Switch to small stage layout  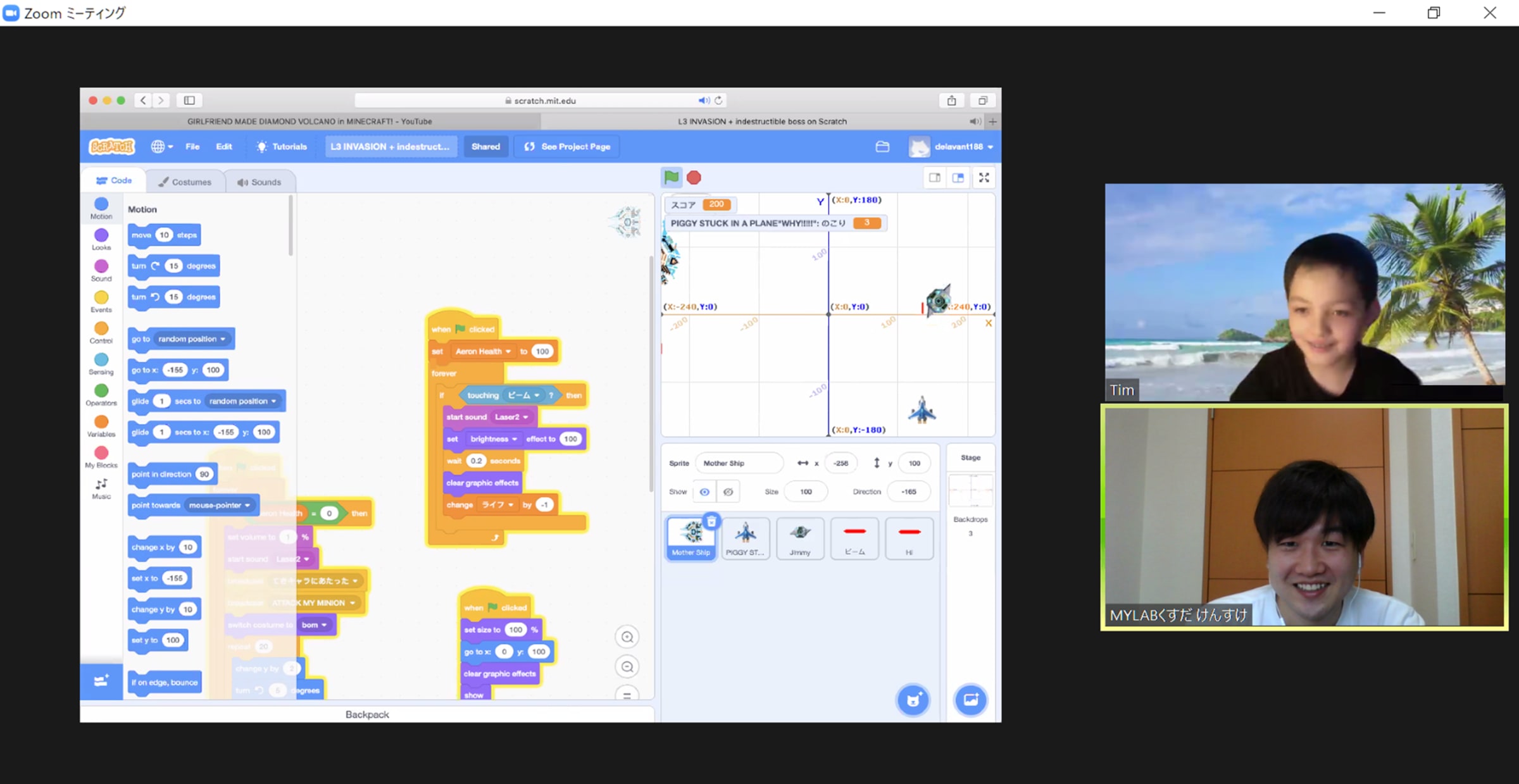(934, 178)
